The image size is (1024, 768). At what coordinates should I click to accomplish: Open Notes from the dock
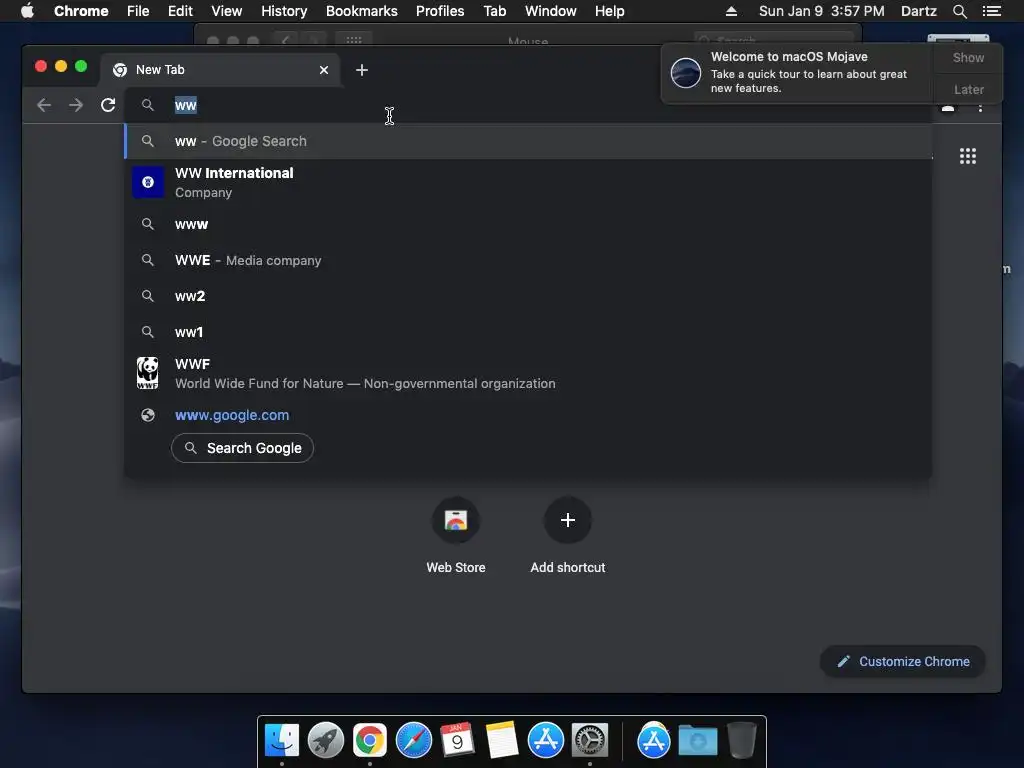[502, 741]
